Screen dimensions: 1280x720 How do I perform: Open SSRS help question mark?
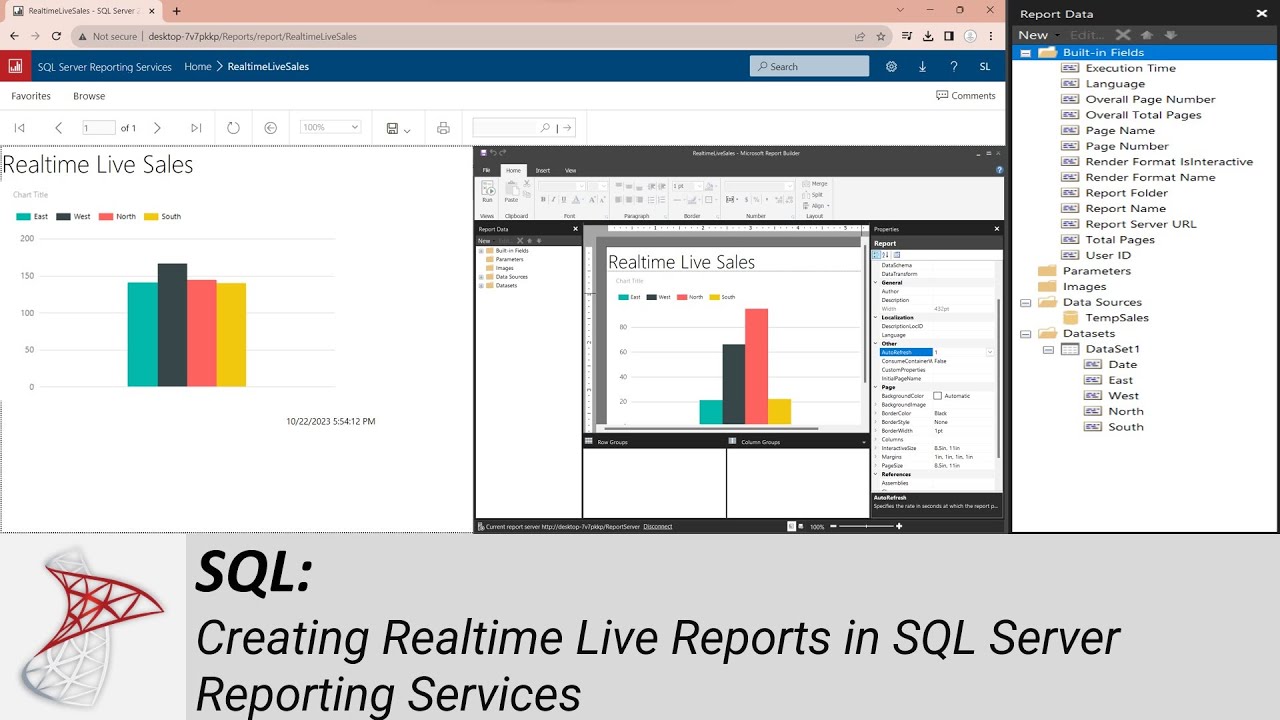point(954,67)
